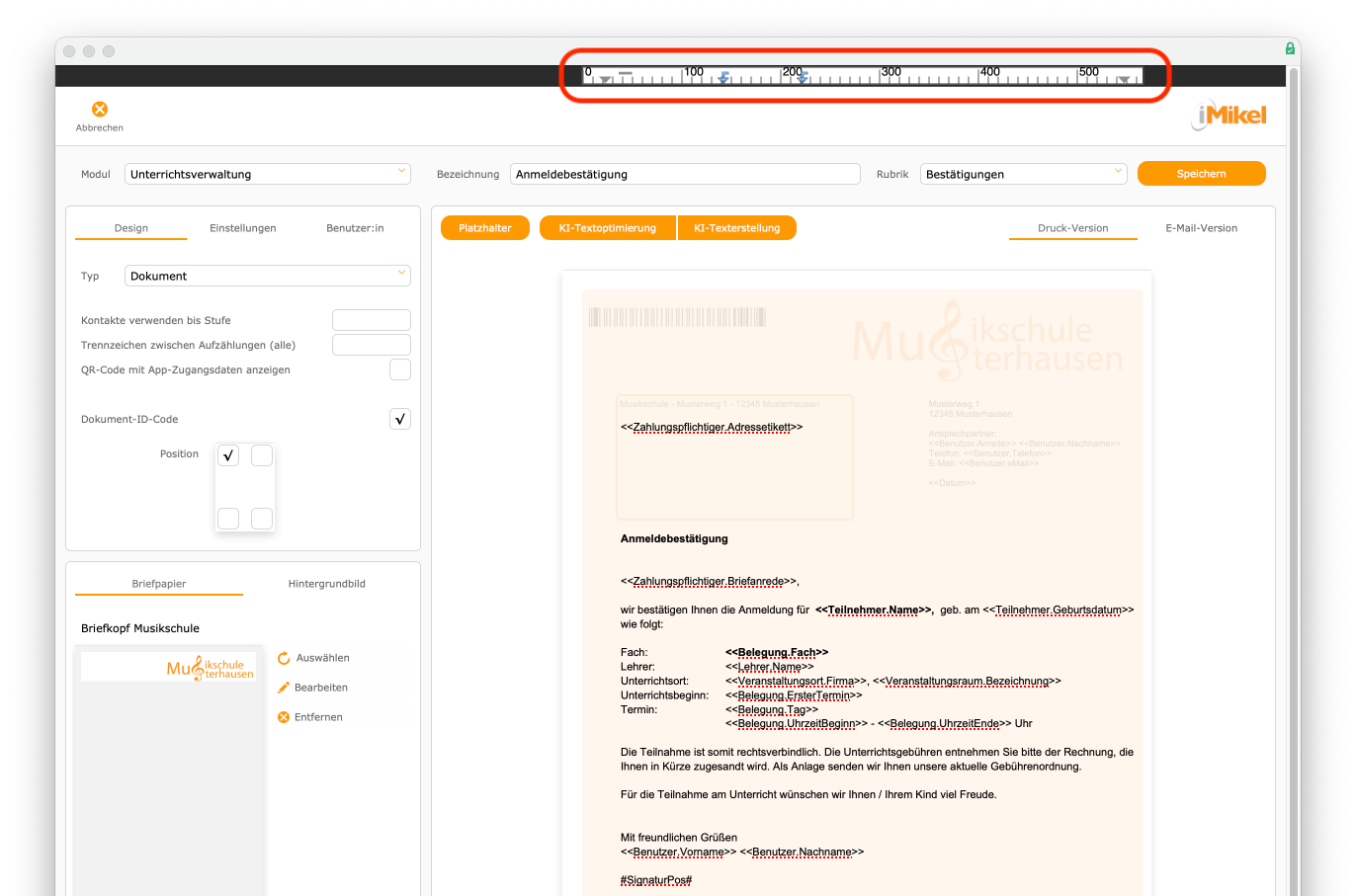Click the #SignaturPos# marker
This screenshot has width=1356, height=896.
[656, 881]
